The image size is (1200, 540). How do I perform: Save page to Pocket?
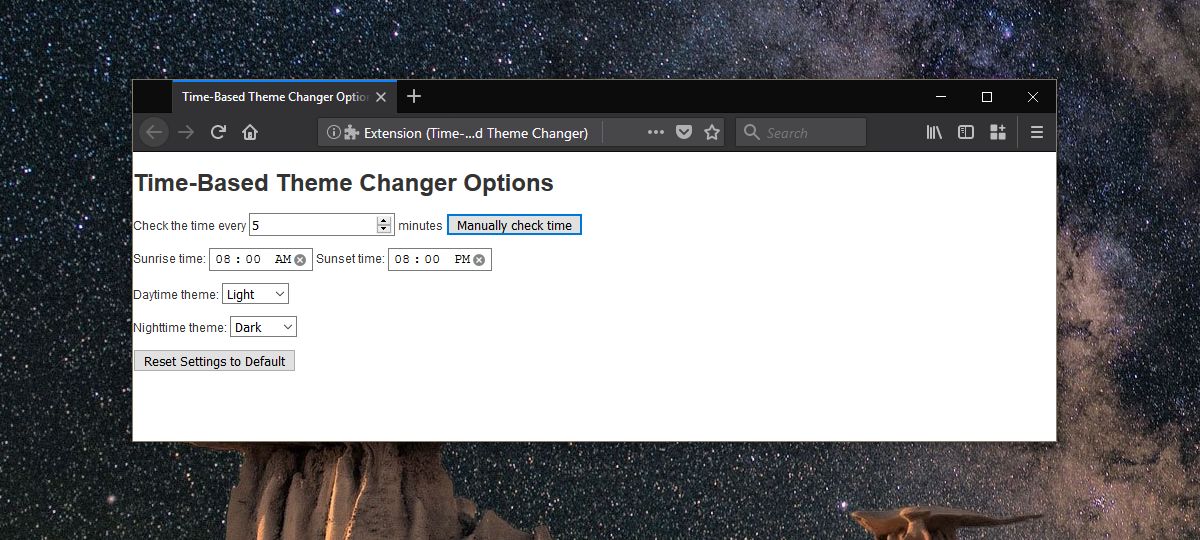(x=684, y=132)
